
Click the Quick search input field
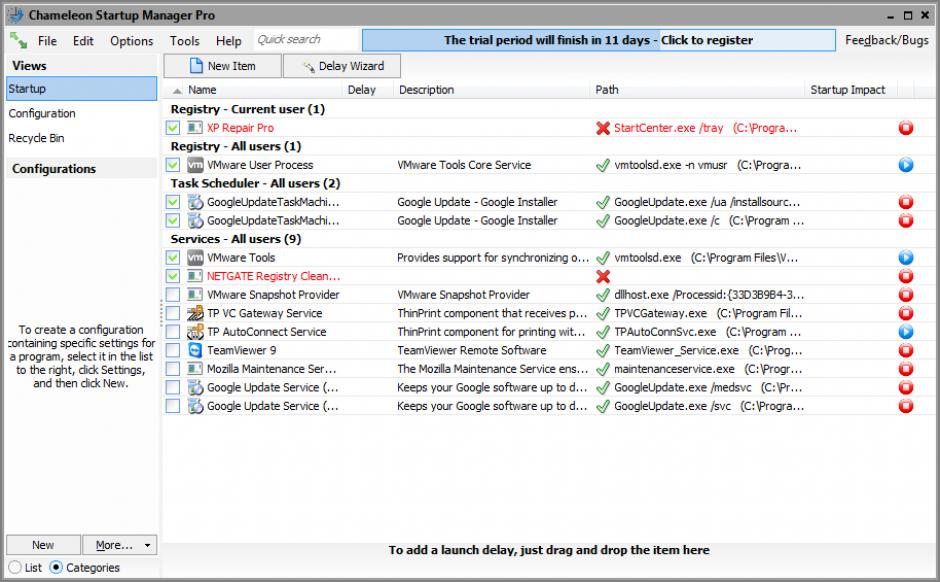[x=306, y=40]
